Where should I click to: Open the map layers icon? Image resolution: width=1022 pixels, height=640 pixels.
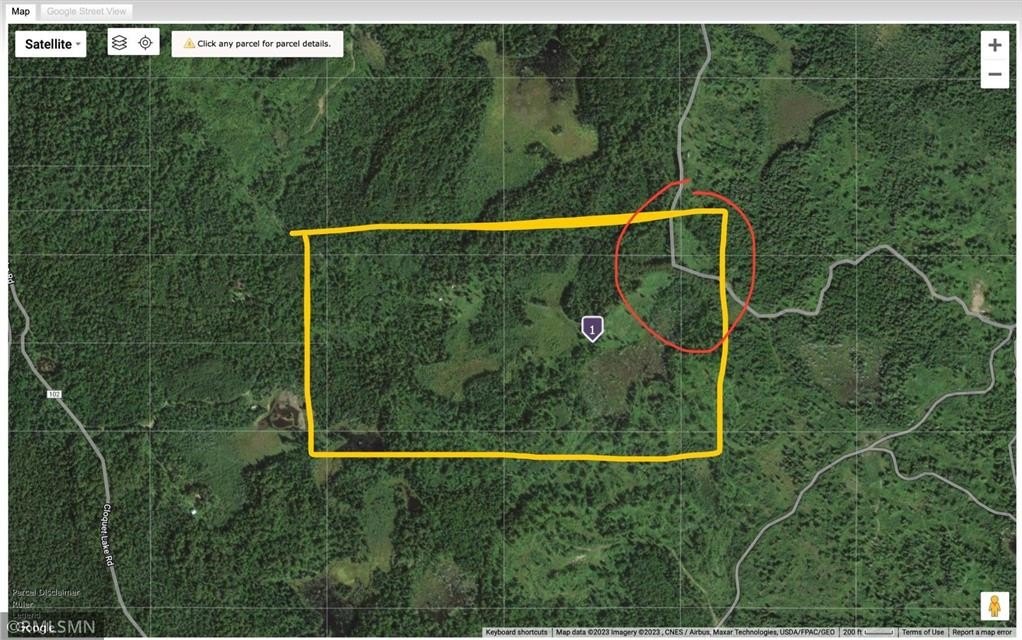[x=119, y=43]
